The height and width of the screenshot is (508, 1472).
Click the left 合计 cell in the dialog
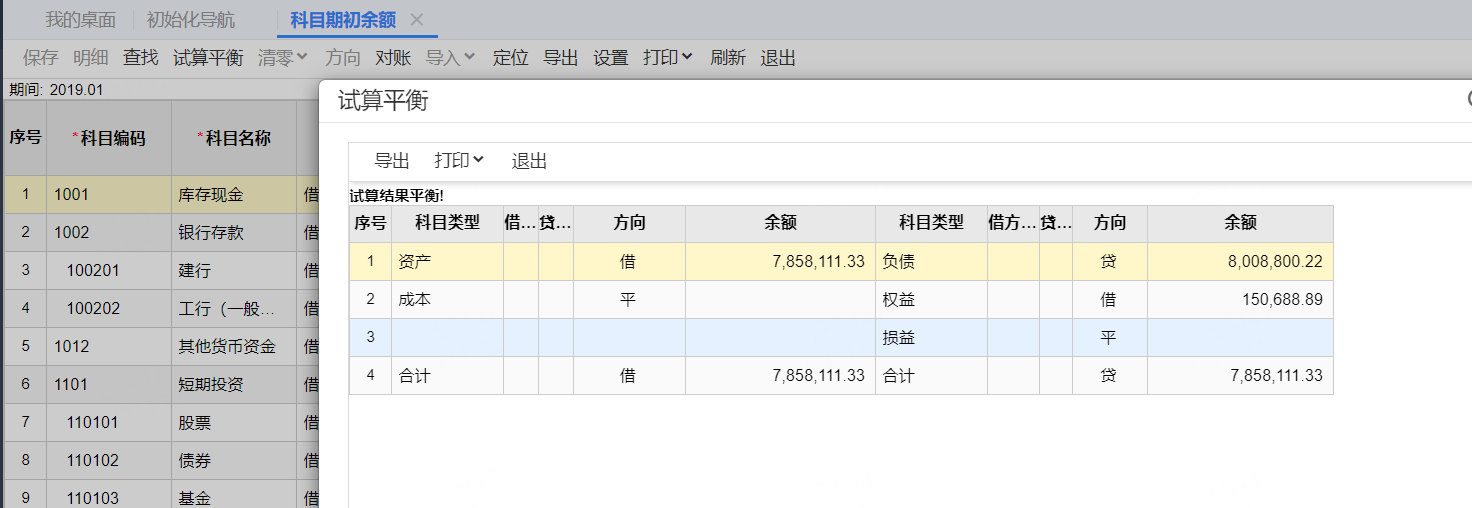click(447, 376)
